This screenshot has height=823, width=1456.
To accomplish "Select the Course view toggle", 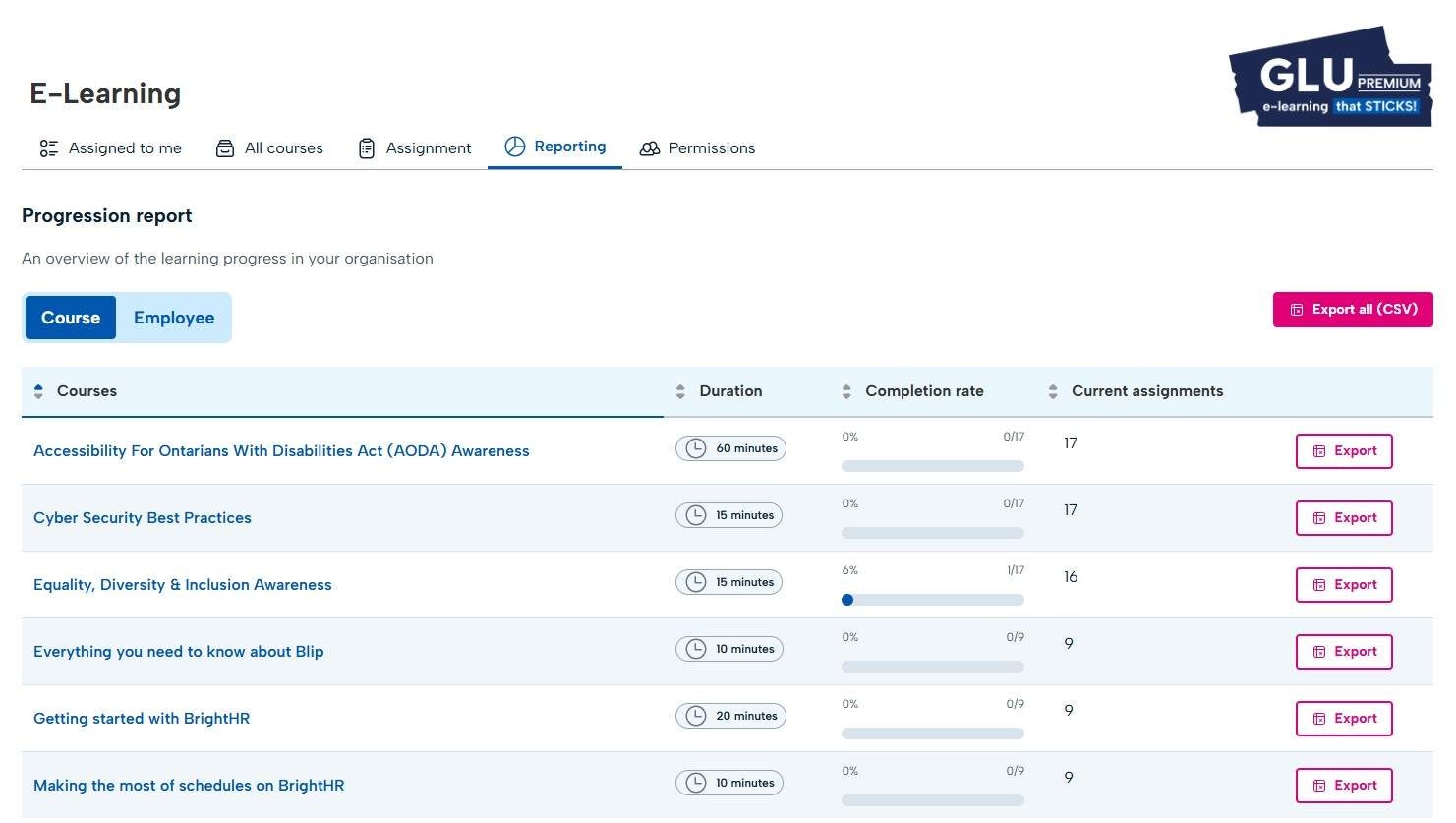I will 71,318.
